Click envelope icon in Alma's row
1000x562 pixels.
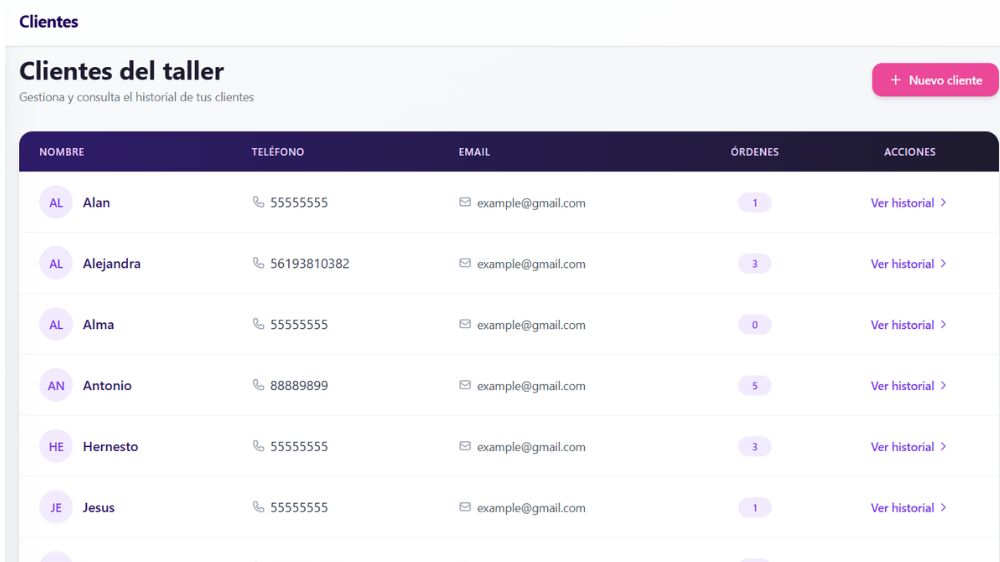click(465, 324)
